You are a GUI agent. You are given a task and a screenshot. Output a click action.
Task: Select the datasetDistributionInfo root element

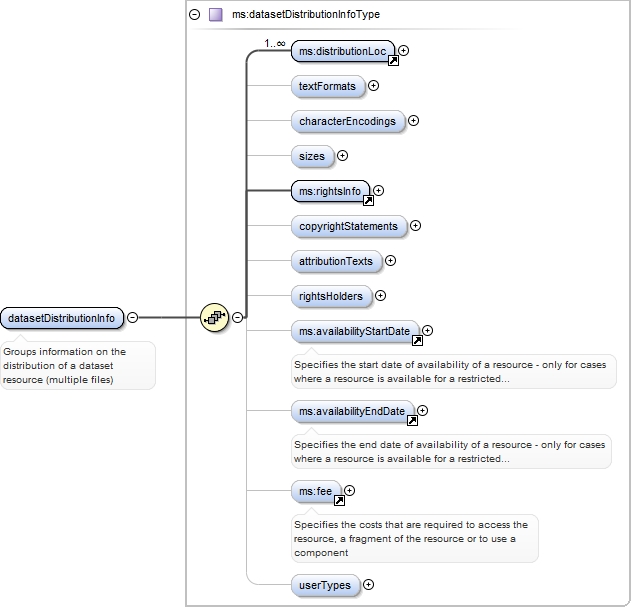[62, 318]
